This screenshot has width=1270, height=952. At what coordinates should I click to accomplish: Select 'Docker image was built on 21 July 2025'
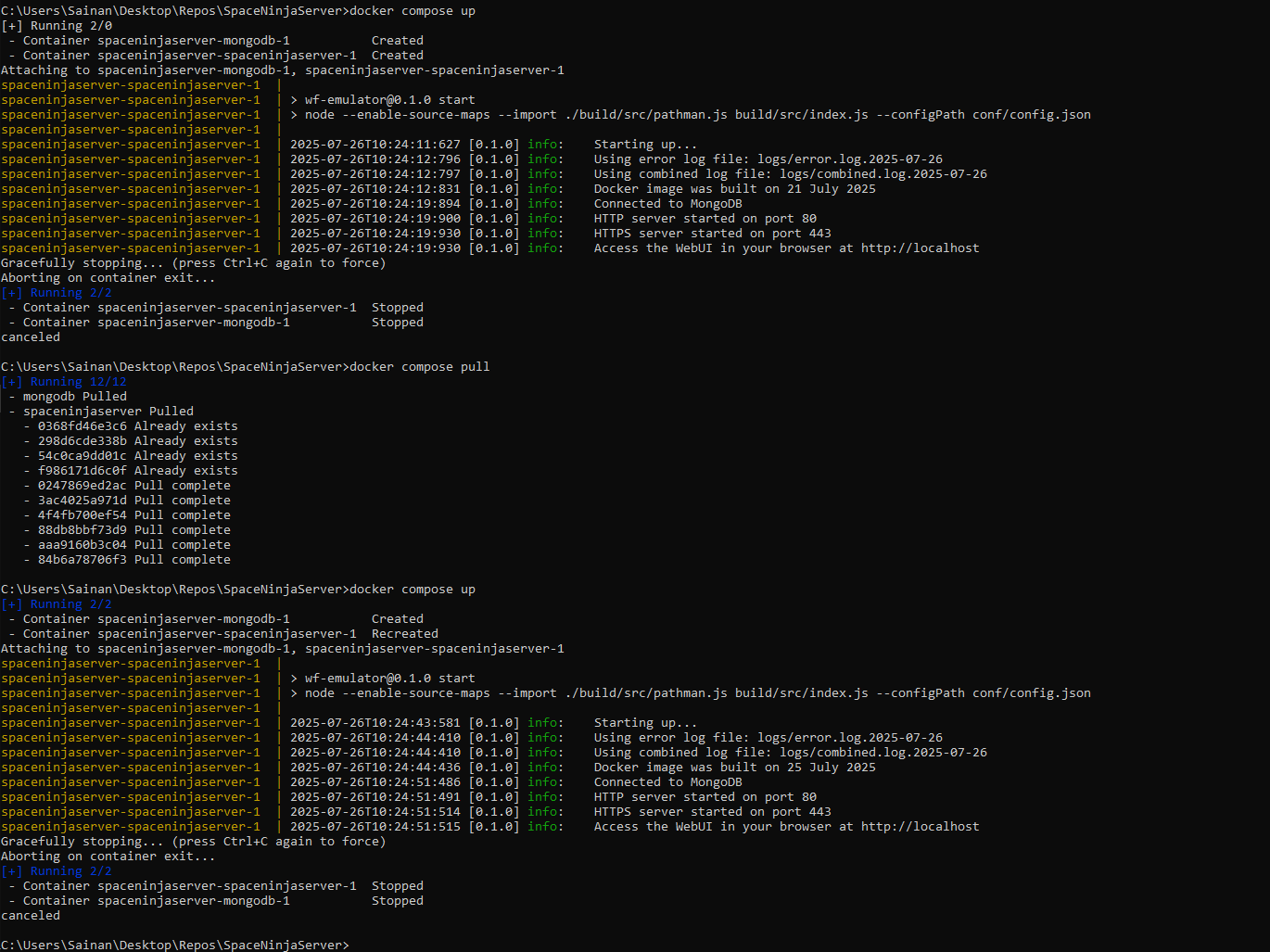coord(734,189)
